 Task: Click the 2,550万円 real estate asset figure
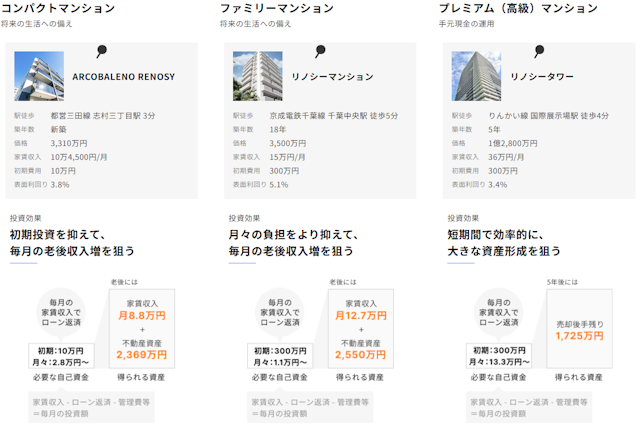click(x=360, y=355)
